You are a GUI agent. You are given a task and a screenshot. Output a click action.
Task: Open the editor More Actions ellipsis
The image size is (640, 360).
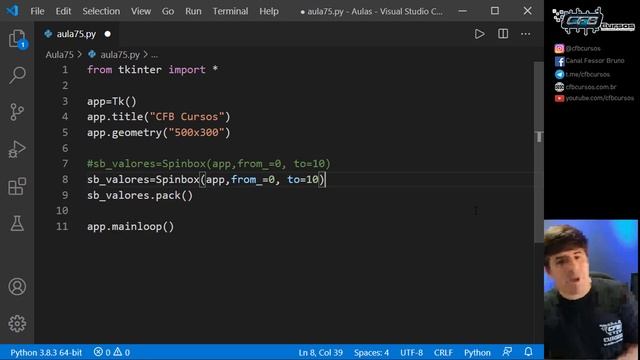point(526,34)
